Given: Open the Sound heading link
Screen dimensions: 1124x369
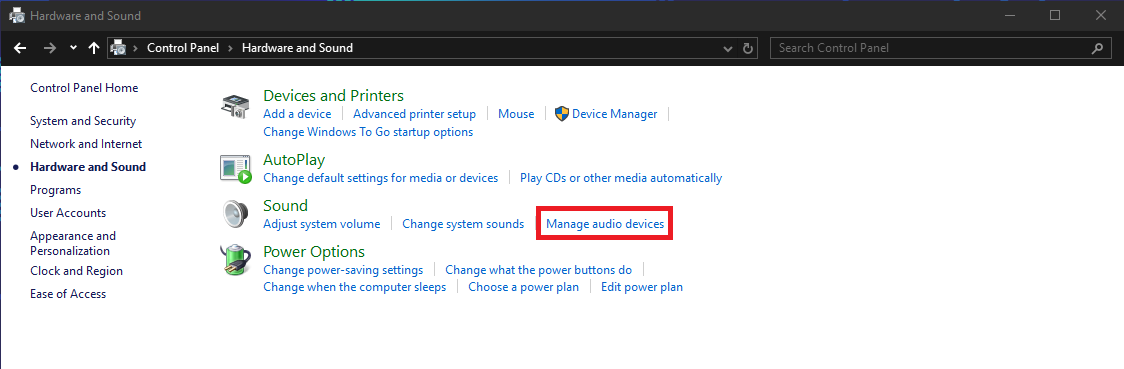Looking at the screenshot, I should coord(285,206).
